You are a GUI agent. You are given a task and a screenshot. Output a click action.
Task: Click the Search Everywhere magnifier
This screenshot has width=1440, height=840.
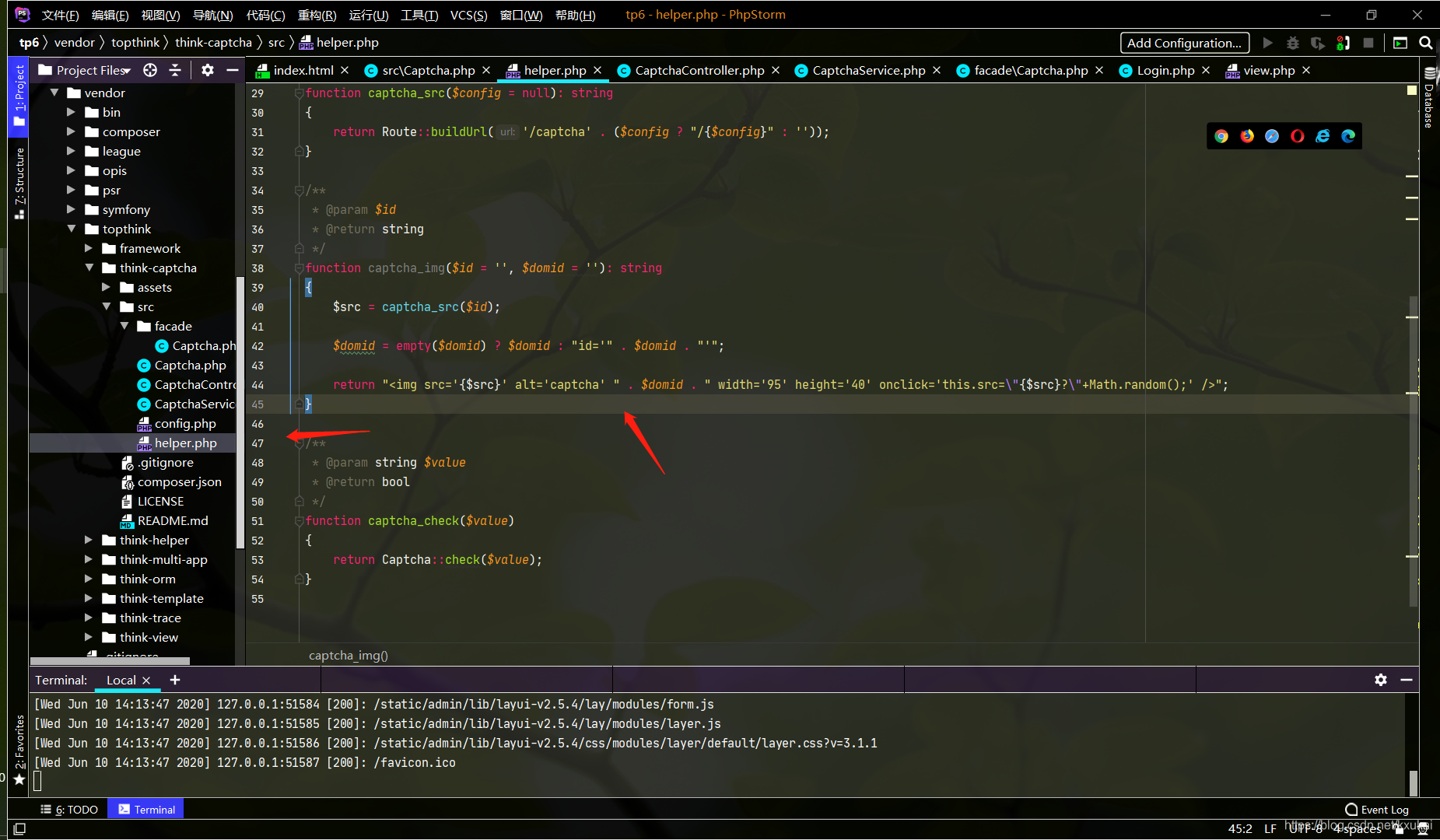(x=1426, y=43)
